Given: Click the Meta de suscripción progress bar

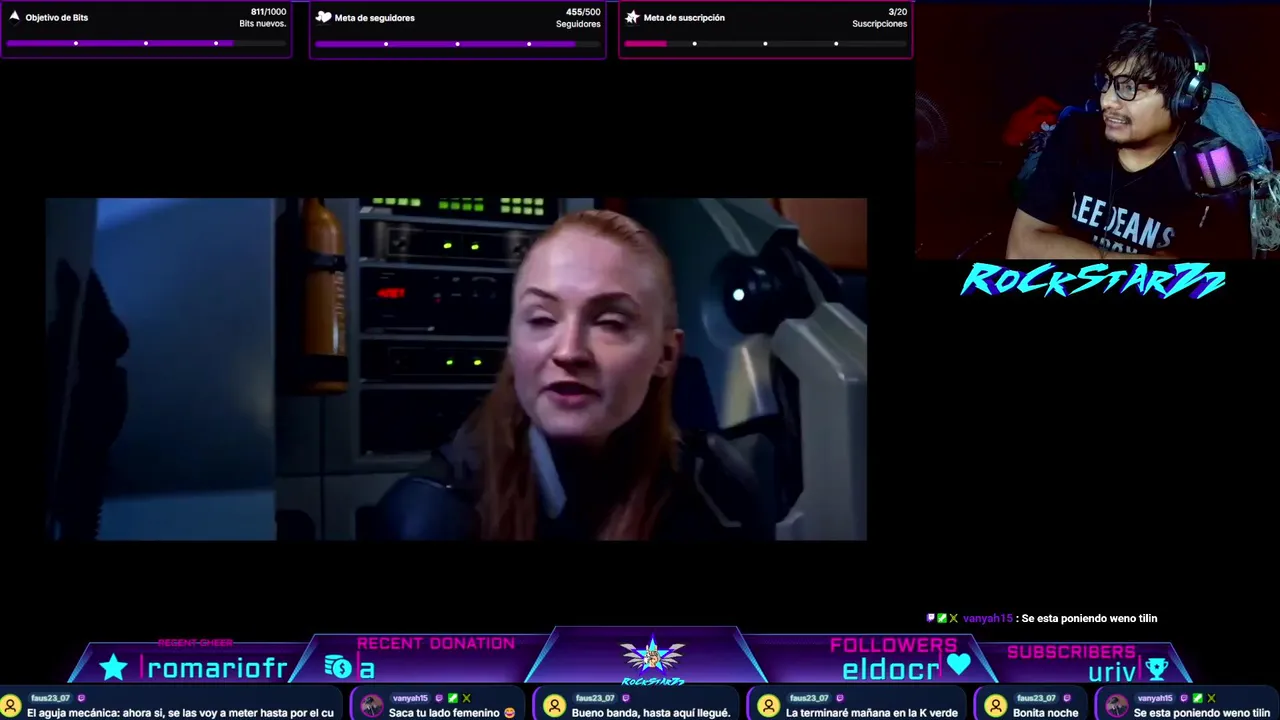Looking at the screenshot, I should [765, 43].
